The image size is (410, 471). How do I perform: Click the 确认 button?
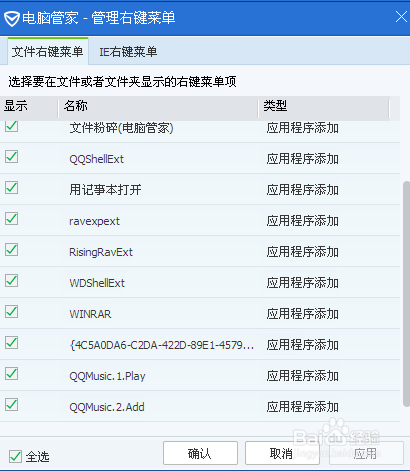[200, 453]
